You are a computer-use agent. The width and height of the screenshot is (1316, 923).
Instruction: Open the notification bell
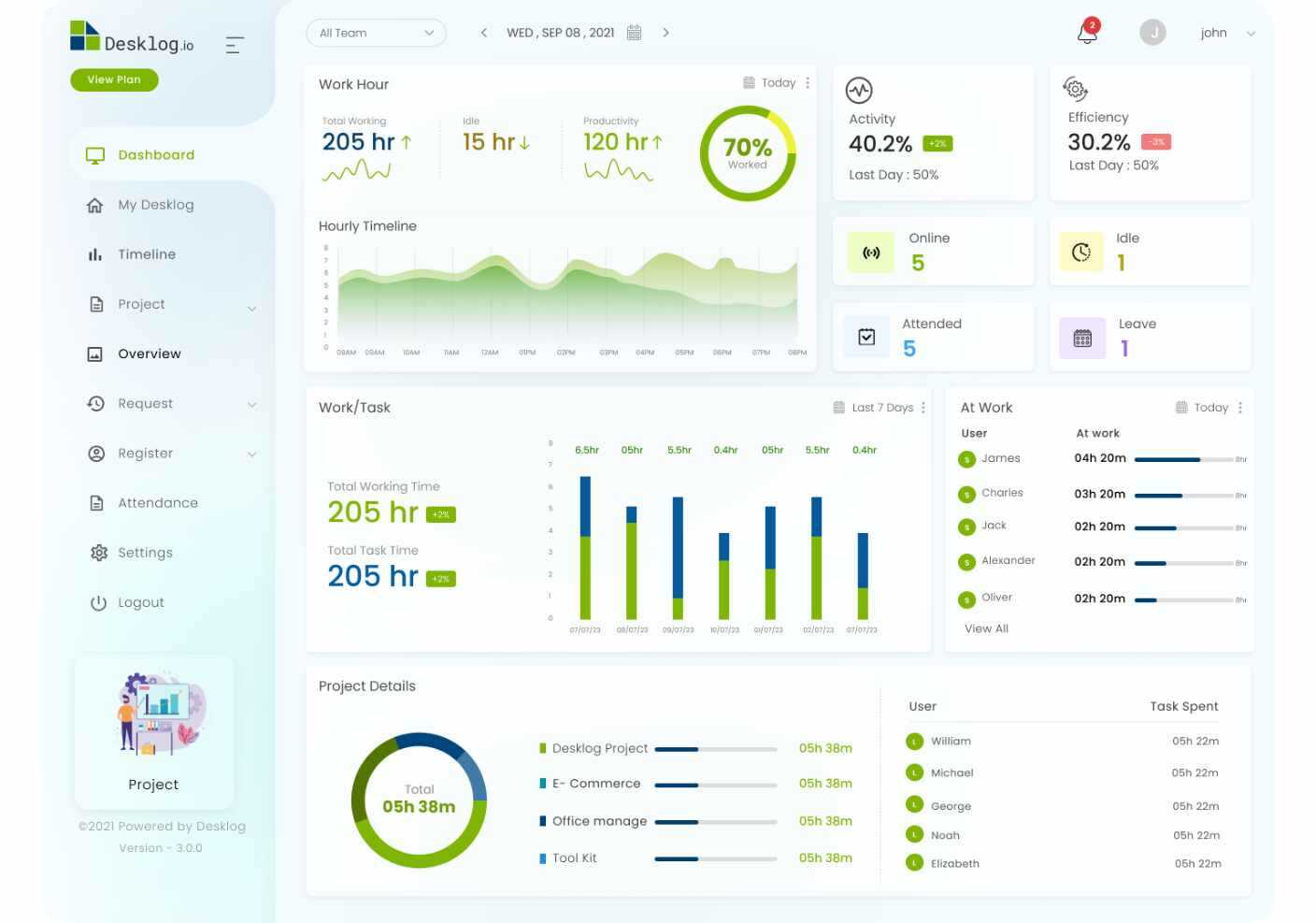pos(1087,33)
